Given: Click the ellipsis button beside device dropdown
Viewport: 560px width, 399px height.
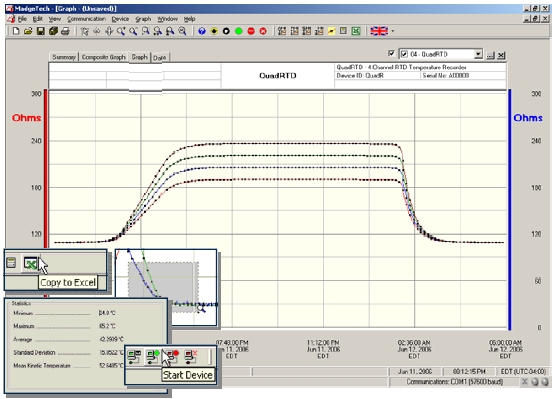Looking at the screenshot, I should 490,55.
